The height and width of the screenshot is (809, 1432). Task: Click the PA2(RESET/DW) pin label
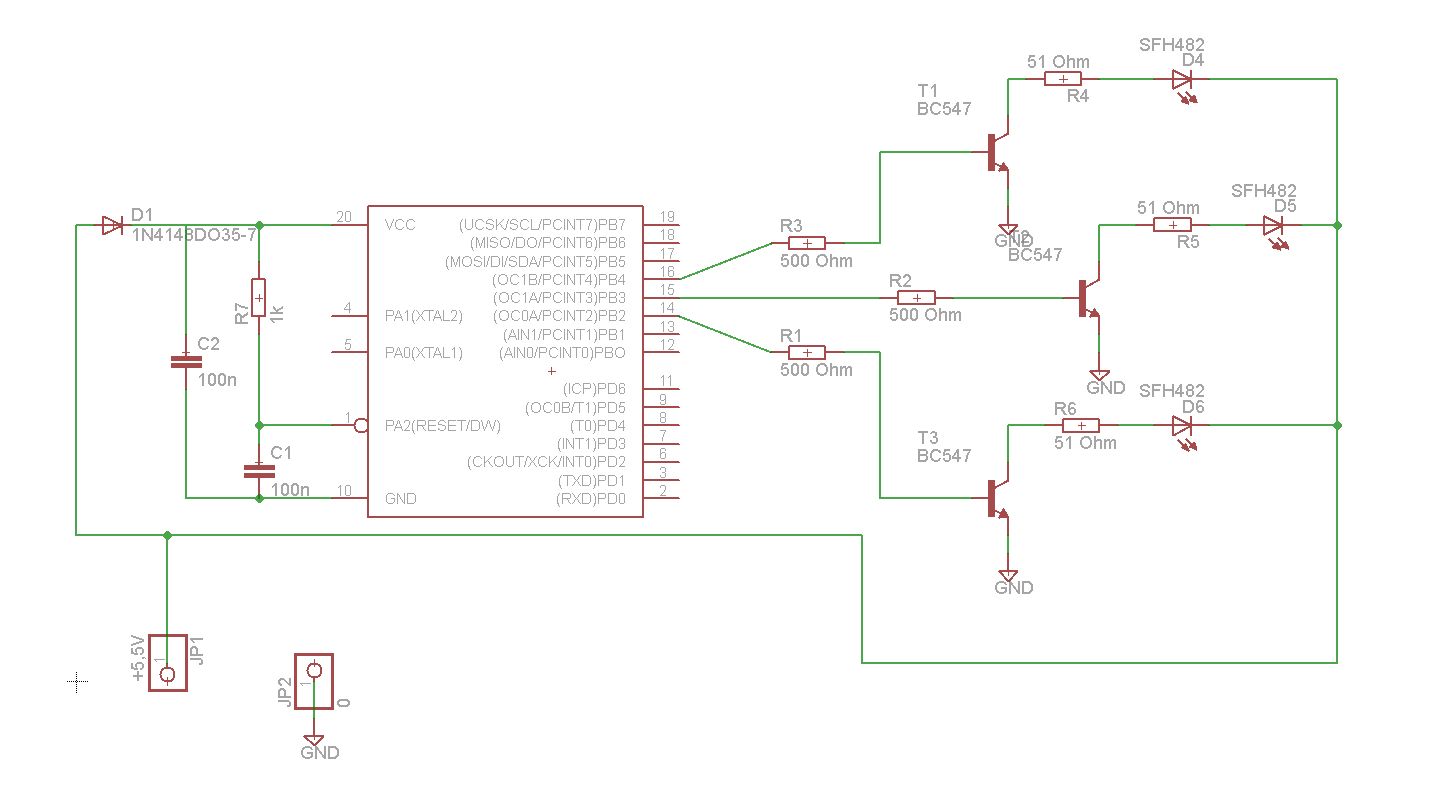442,426
